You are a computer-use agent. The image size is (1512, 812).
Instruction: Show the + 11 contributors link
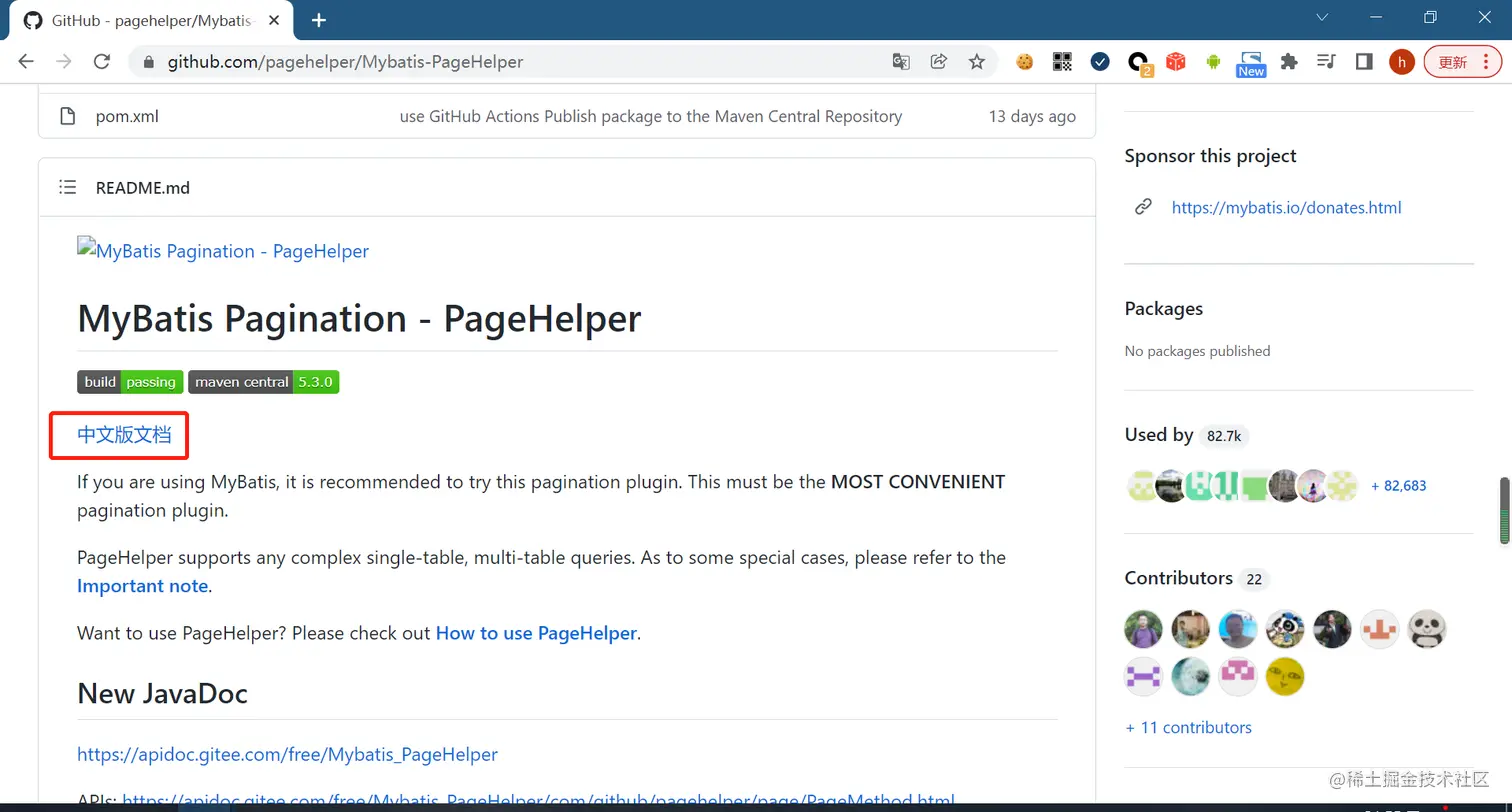(1189, 728)
